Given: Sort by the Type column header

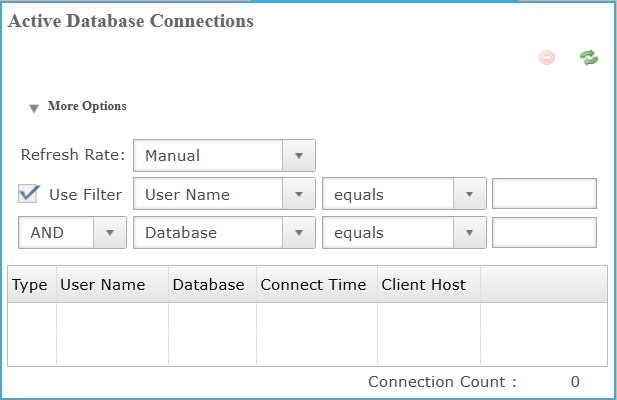Looking at the screenshot, I should 30,285.
